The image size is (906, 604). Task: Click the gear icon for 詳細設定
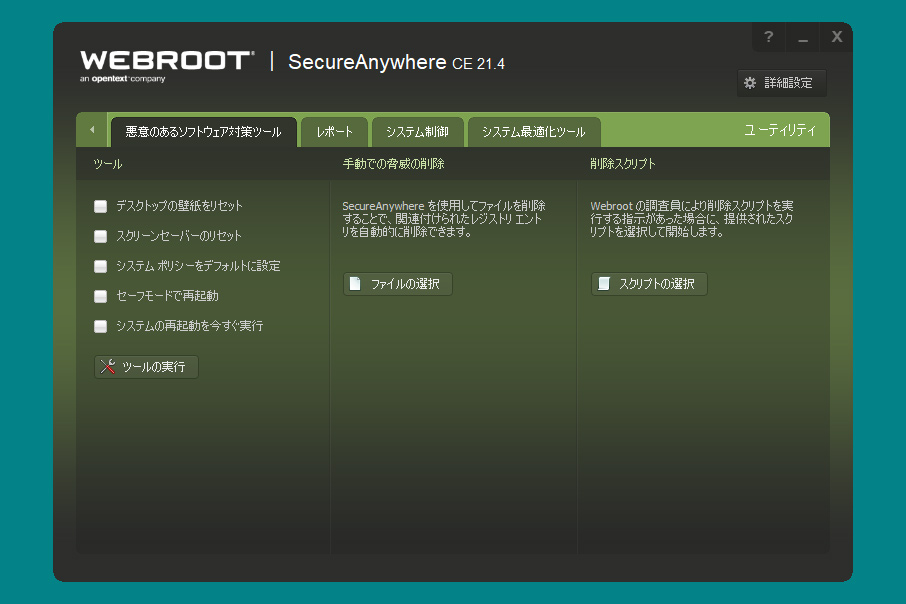[750, 83]
